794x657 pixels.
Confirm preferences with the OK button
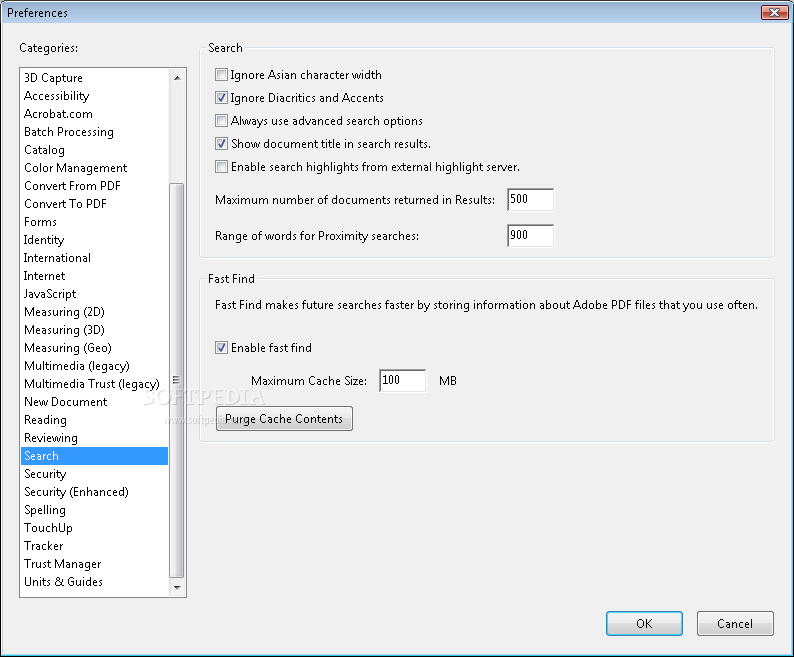(x=644, y=624)
